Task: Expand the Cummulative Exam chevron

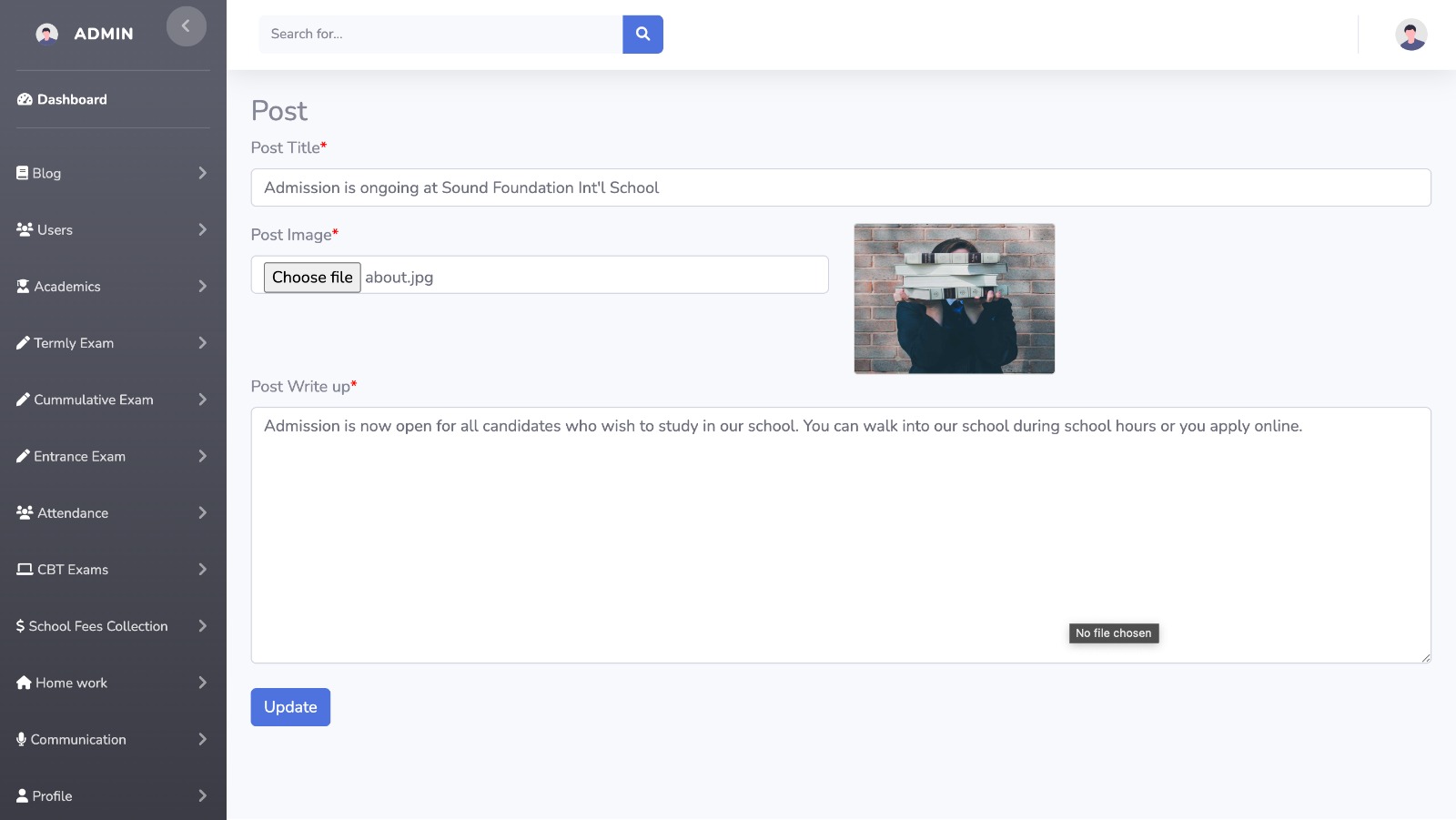Action: tap(202, 400)
